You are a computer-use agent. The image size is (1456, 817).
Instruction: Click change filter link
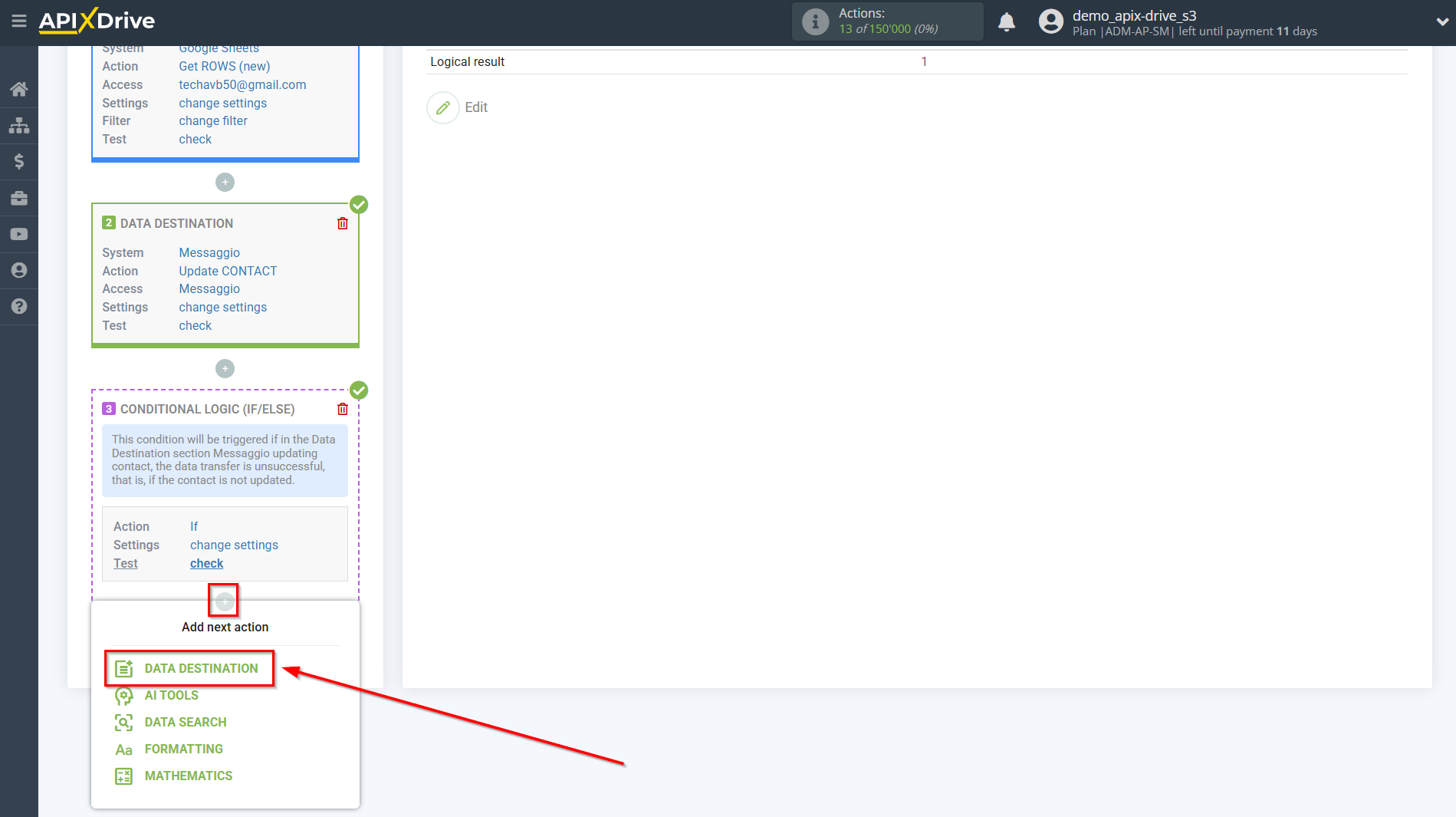[x=213, y=120]
